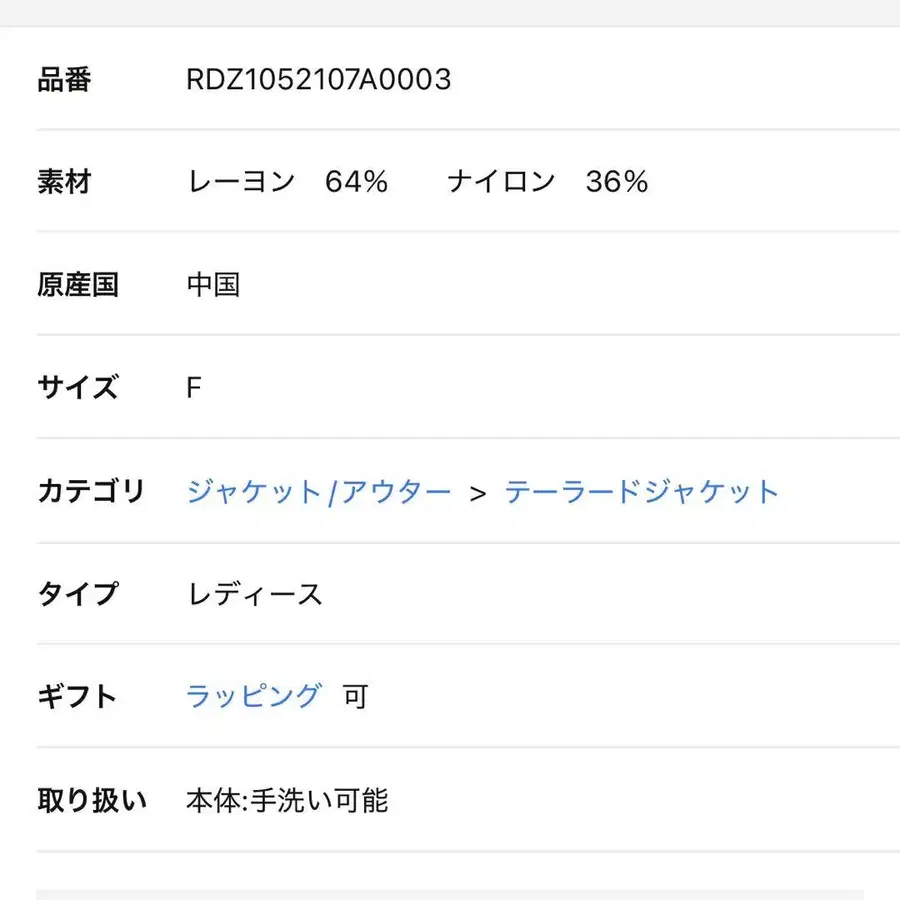Click the 本体:手洗い可能 care text
900x900 pixels.
pyautogui.click(x=287, y=800)
